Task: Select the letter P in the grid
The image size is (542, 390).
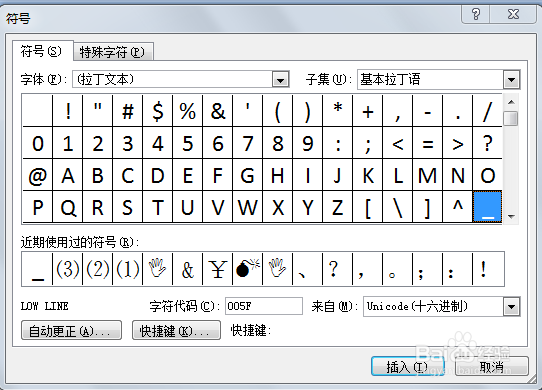Action: click(37, 207)
